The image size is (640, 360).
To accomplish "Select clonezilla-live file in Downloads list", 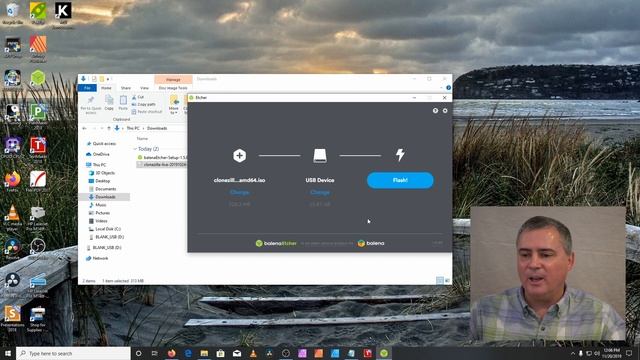I will click(x=162, y=164).
